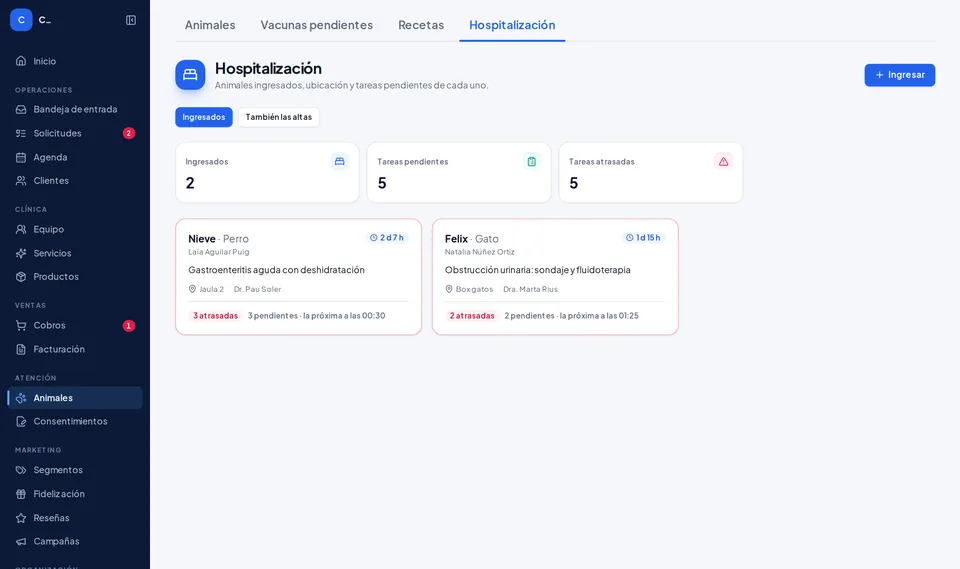Click the Facturación document icon
960x569 pixels.
click(x=21, y=349)
